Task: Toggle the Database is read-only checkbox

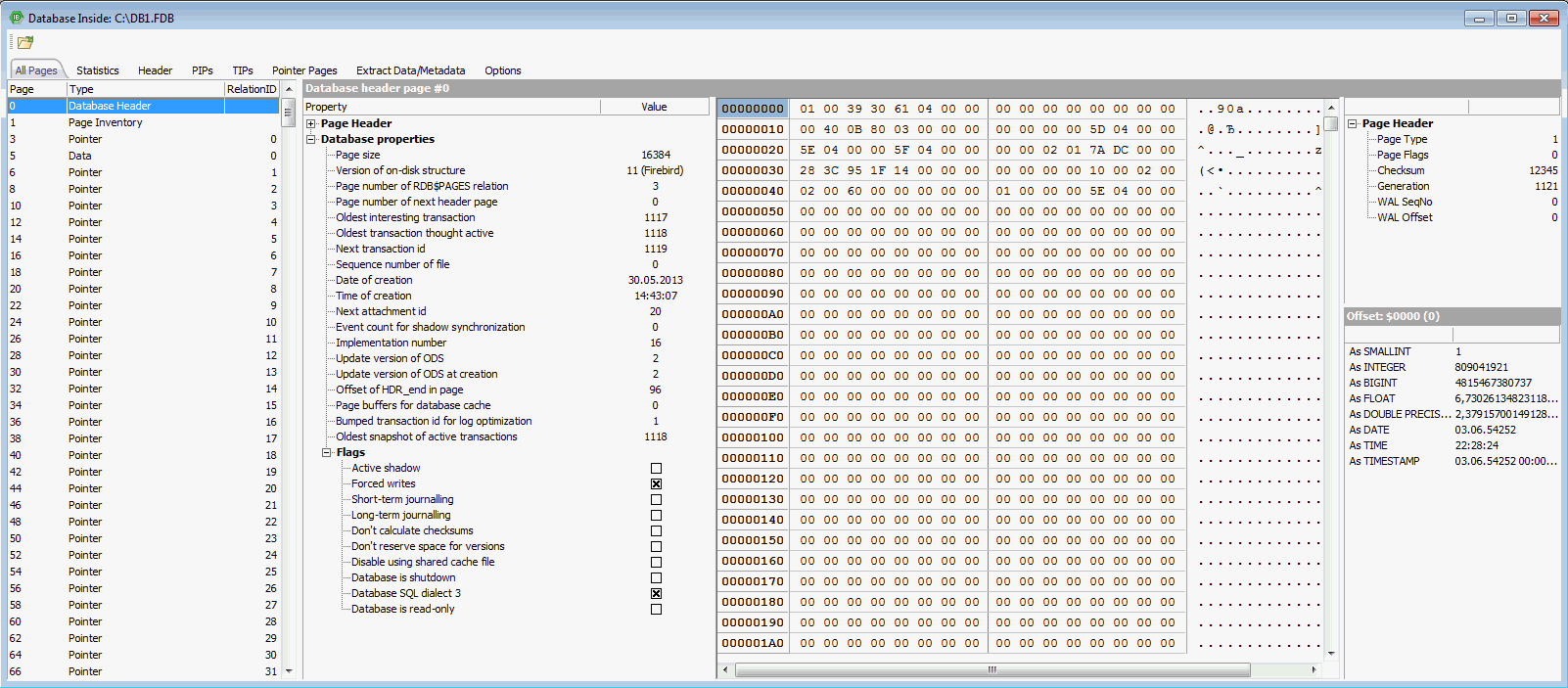Action: coord(656,609)
